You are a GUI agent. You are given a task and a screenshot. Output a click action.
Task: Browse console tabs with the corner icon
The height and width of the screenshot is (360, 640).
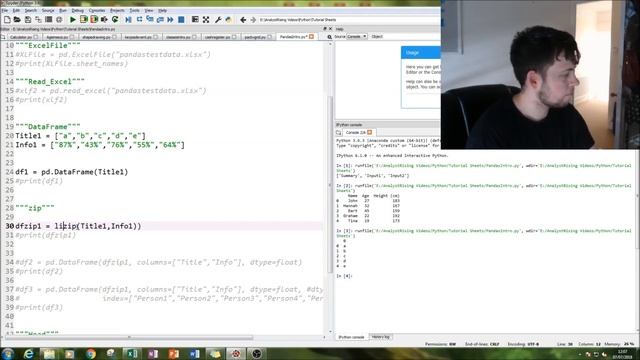click(x=338, y=132)
